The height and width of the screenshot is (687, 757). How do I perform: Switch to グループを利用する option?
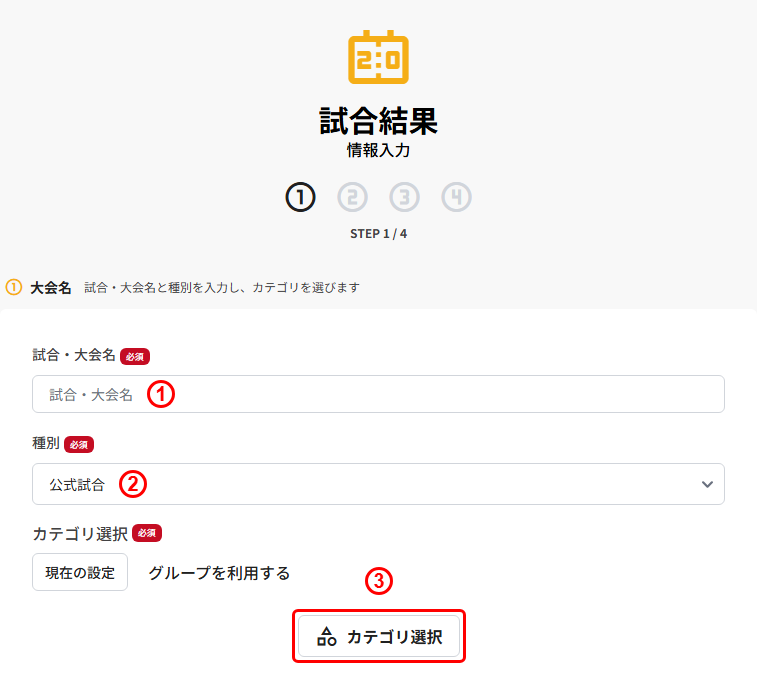(219, 573)
